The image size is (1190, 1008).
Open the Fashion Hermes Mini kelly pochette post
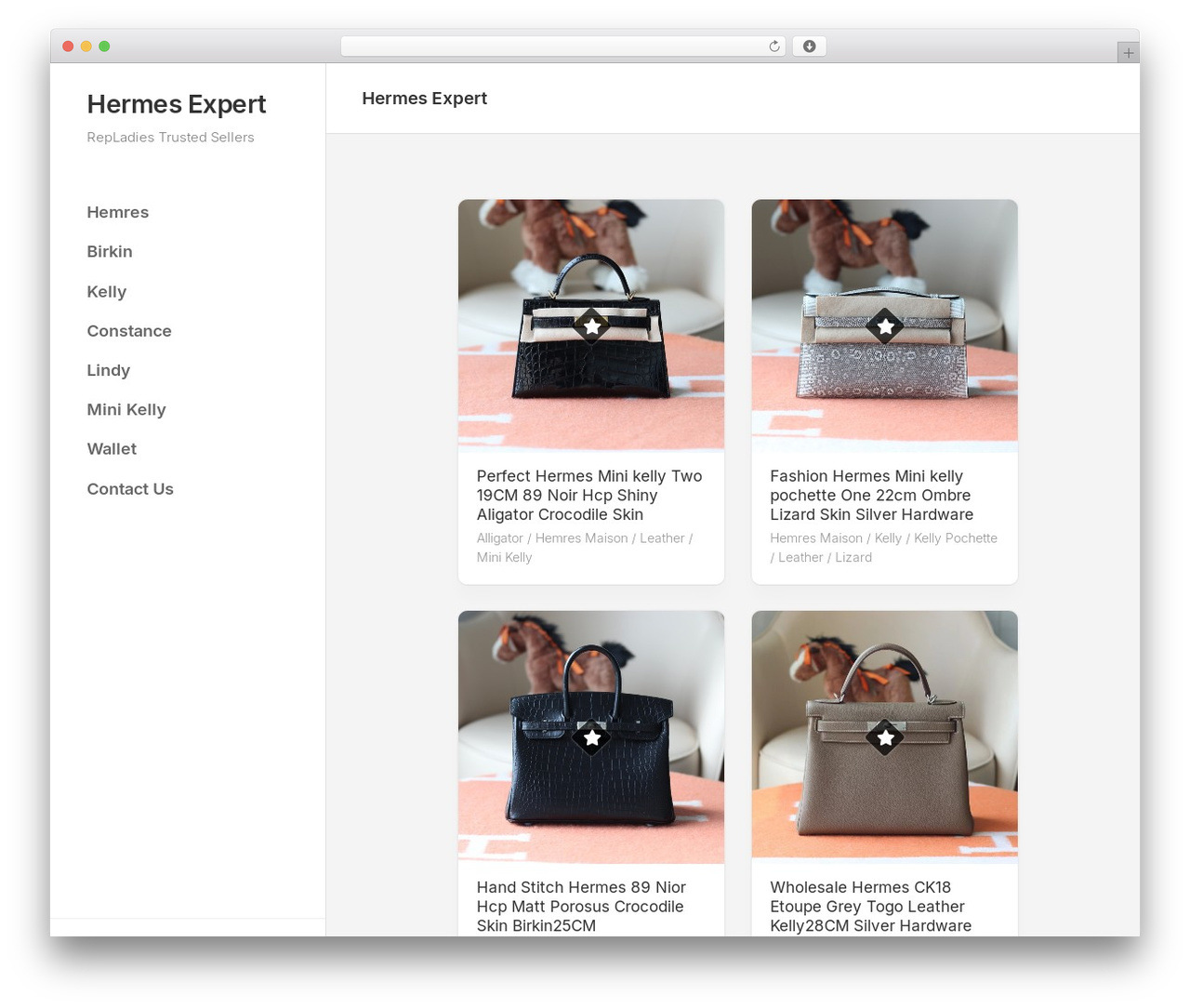click(872, 495)
